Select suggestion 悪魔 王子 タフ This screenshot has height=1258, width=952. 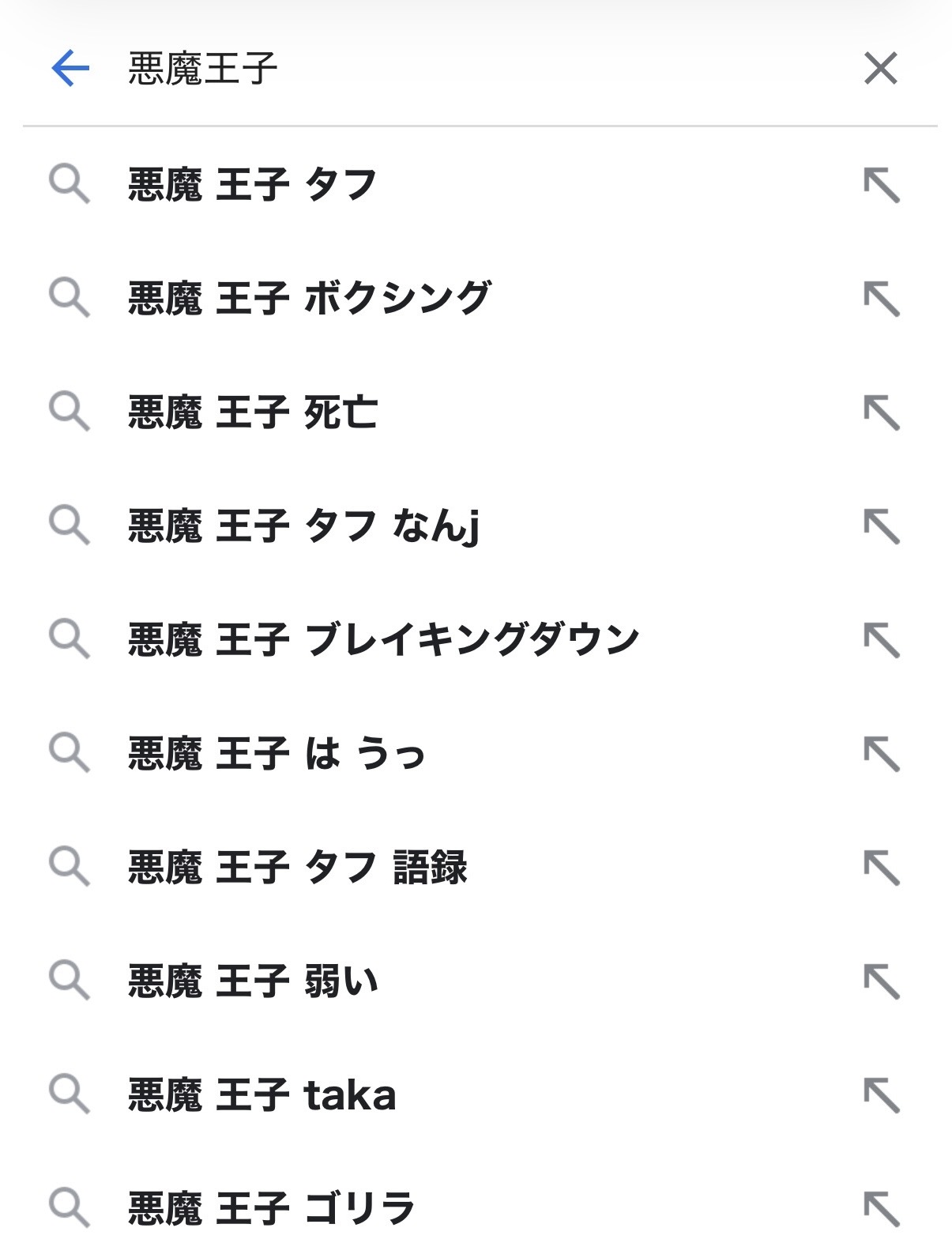pos(253,186)
